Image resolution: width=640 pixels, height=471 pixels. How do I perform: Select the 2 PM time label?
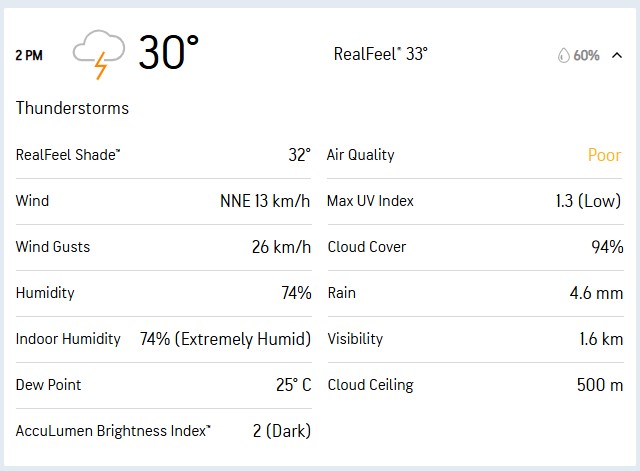[x=29, y=55]
